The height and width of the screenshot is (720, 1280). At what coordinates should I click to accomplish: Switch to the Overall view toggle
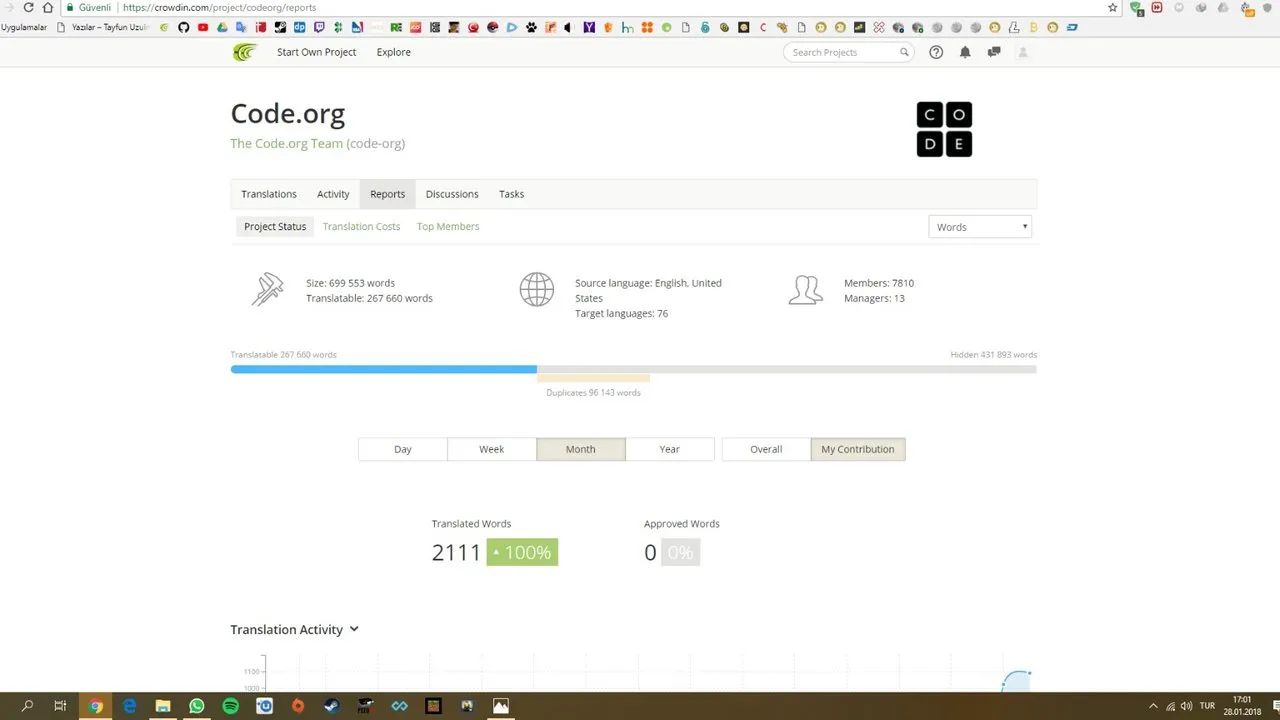coord(766,449)
